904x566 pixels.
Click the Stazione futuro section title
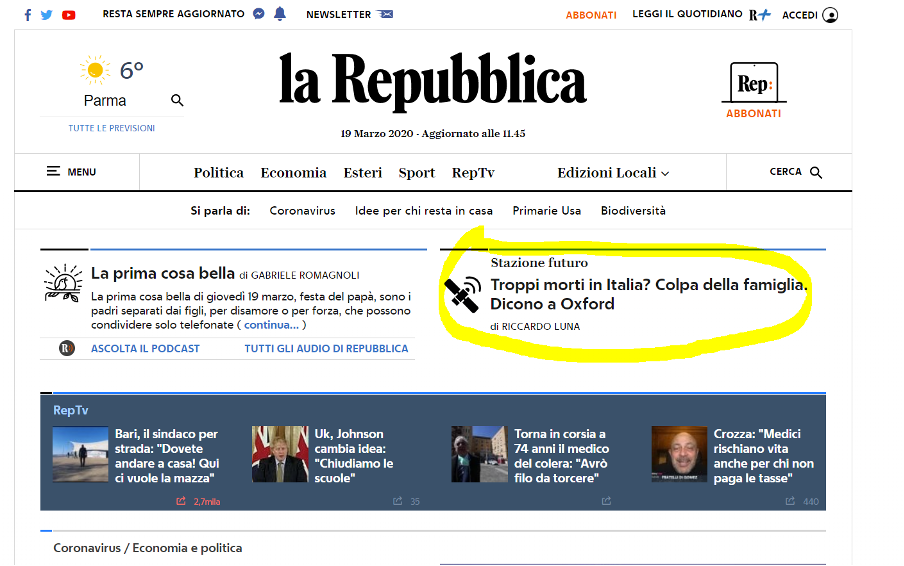tap(539, 263)
